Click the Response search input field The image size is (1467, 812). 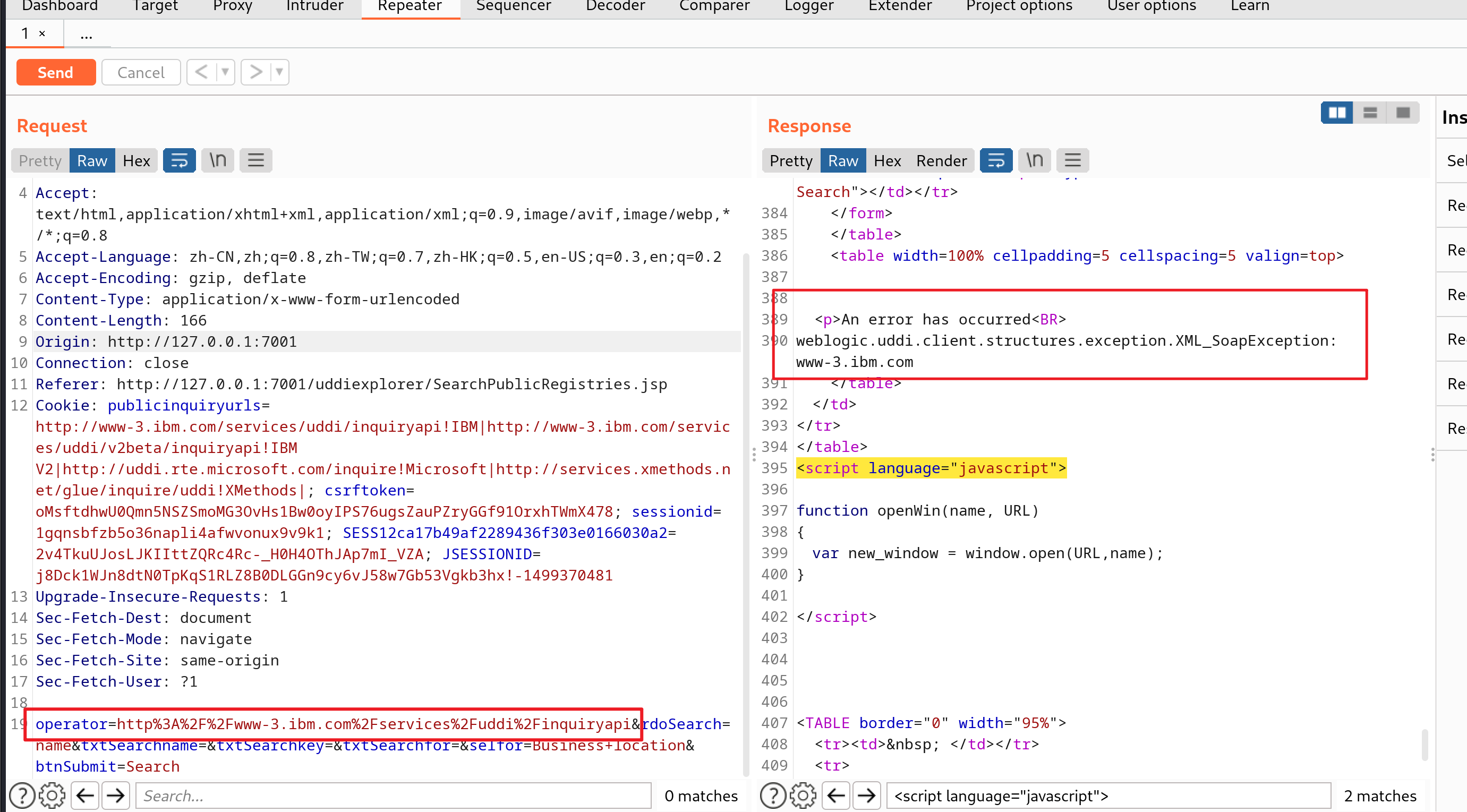[1109, 796]
